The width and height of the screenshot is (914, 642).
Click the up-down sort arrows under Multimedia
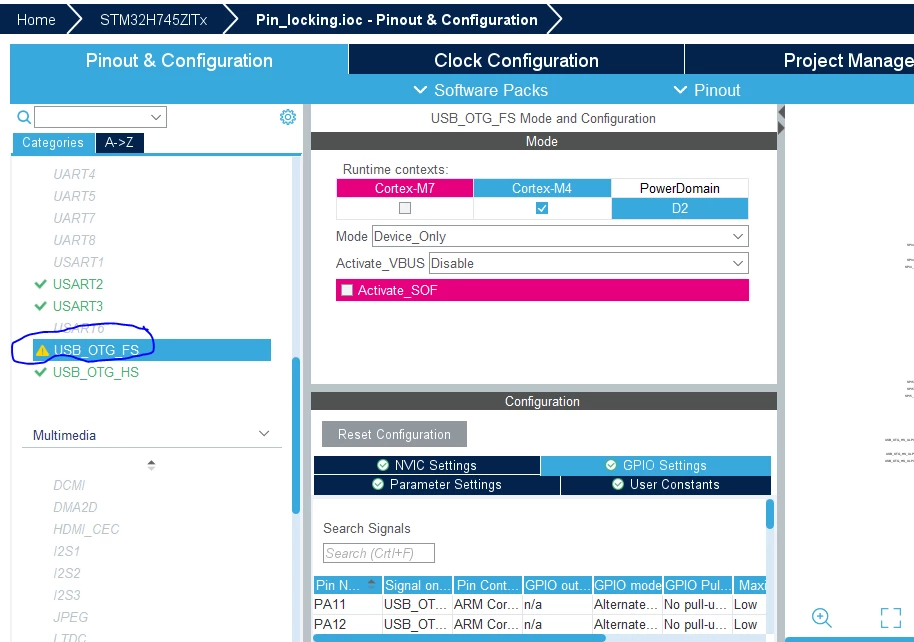(x=152, y=465)
